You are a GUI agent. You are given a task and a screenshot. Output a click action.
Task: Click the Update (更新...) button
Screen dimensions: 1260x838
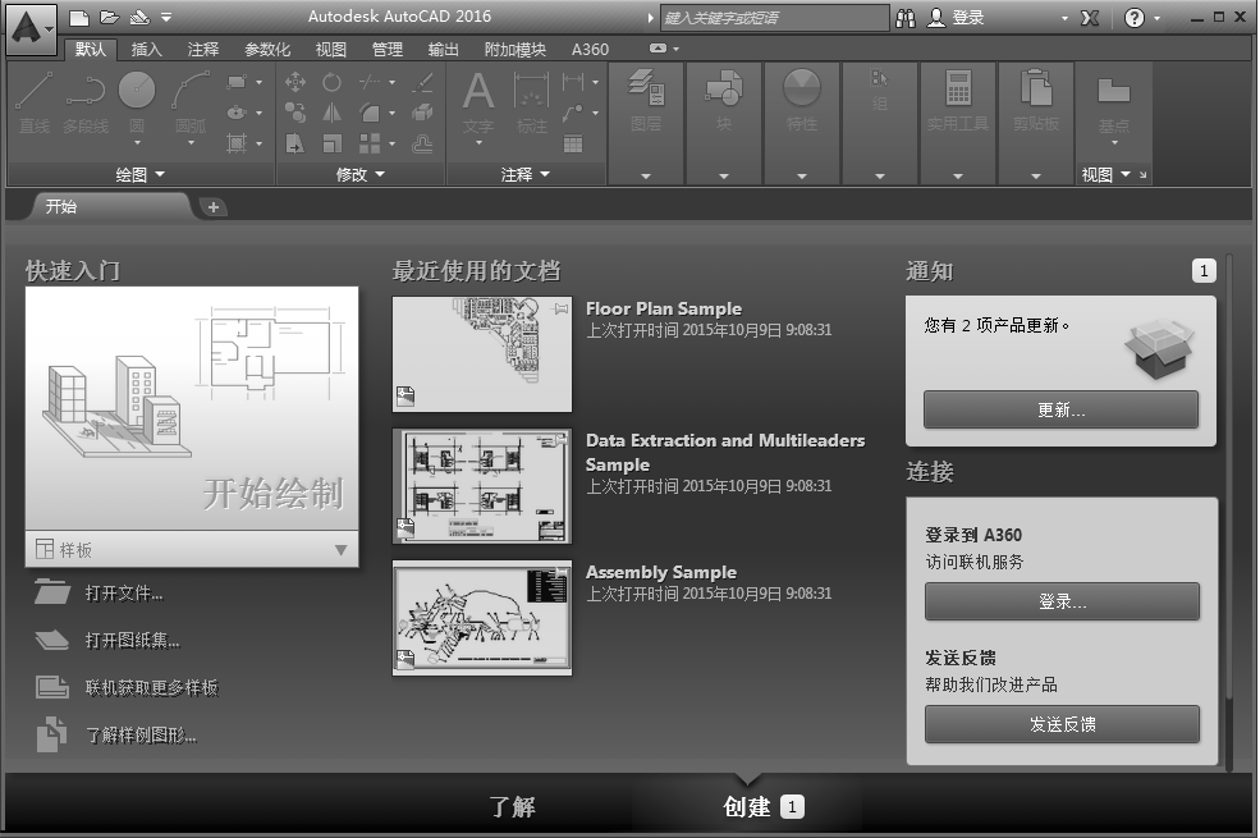pos(1060,410)
